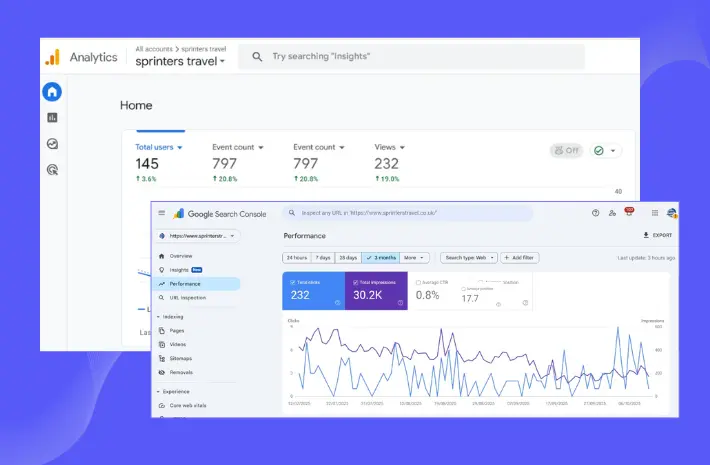The width and height of the screenshot is (710, 465).
Task: Open Views metric dropdown
Action: pos(402,148)
